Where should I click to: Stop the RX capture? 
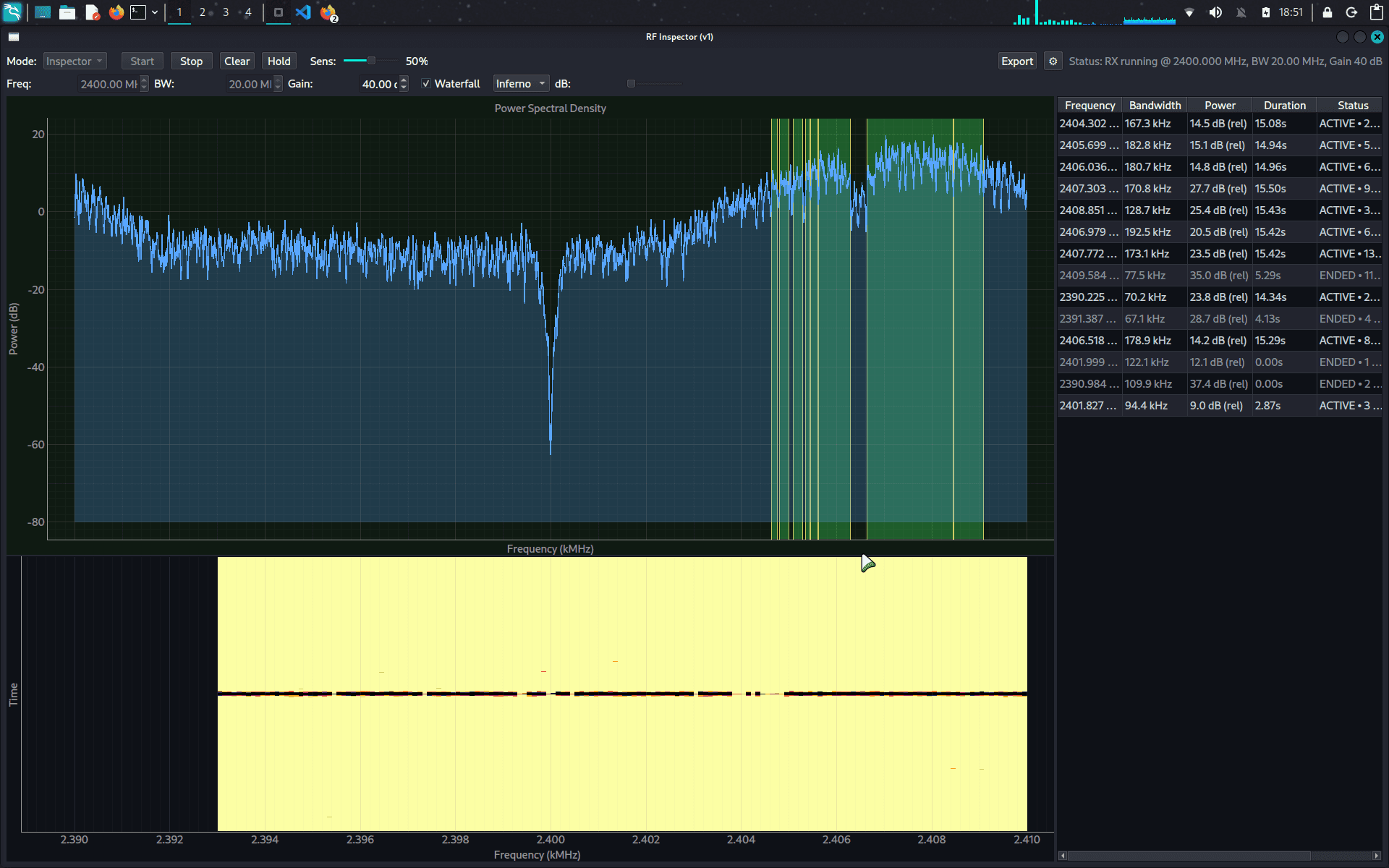(191, 61)
